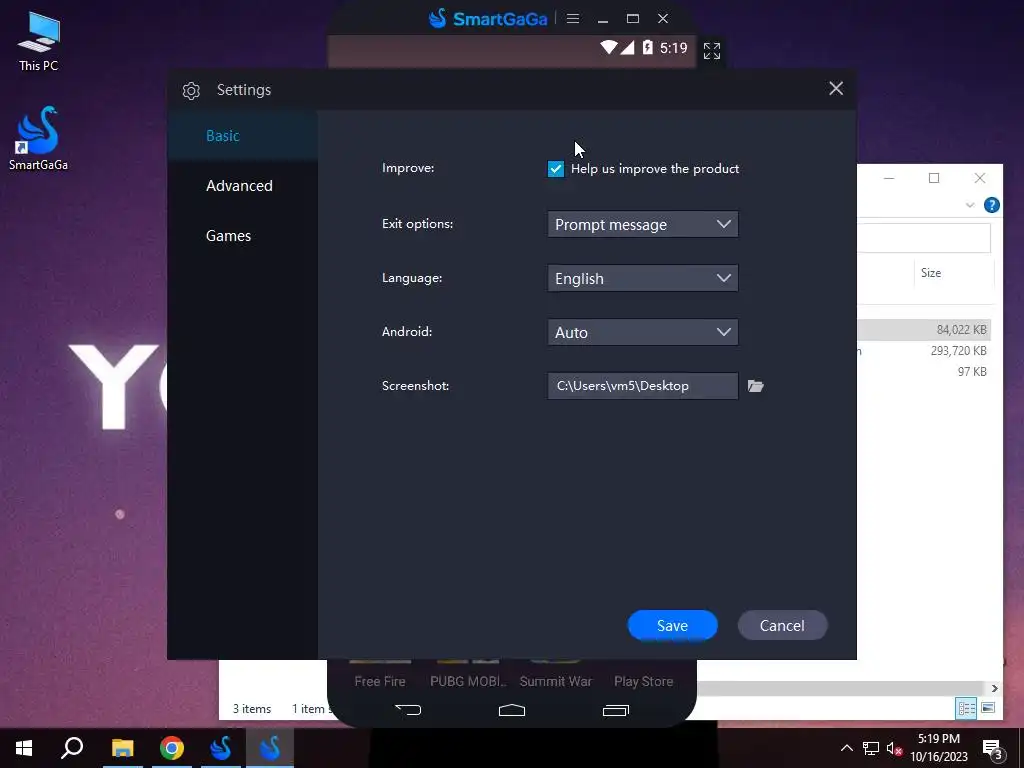This screenshot has width=1024, height=768.
Task: Tap the Android home navigation button
Action: [512, 710]
